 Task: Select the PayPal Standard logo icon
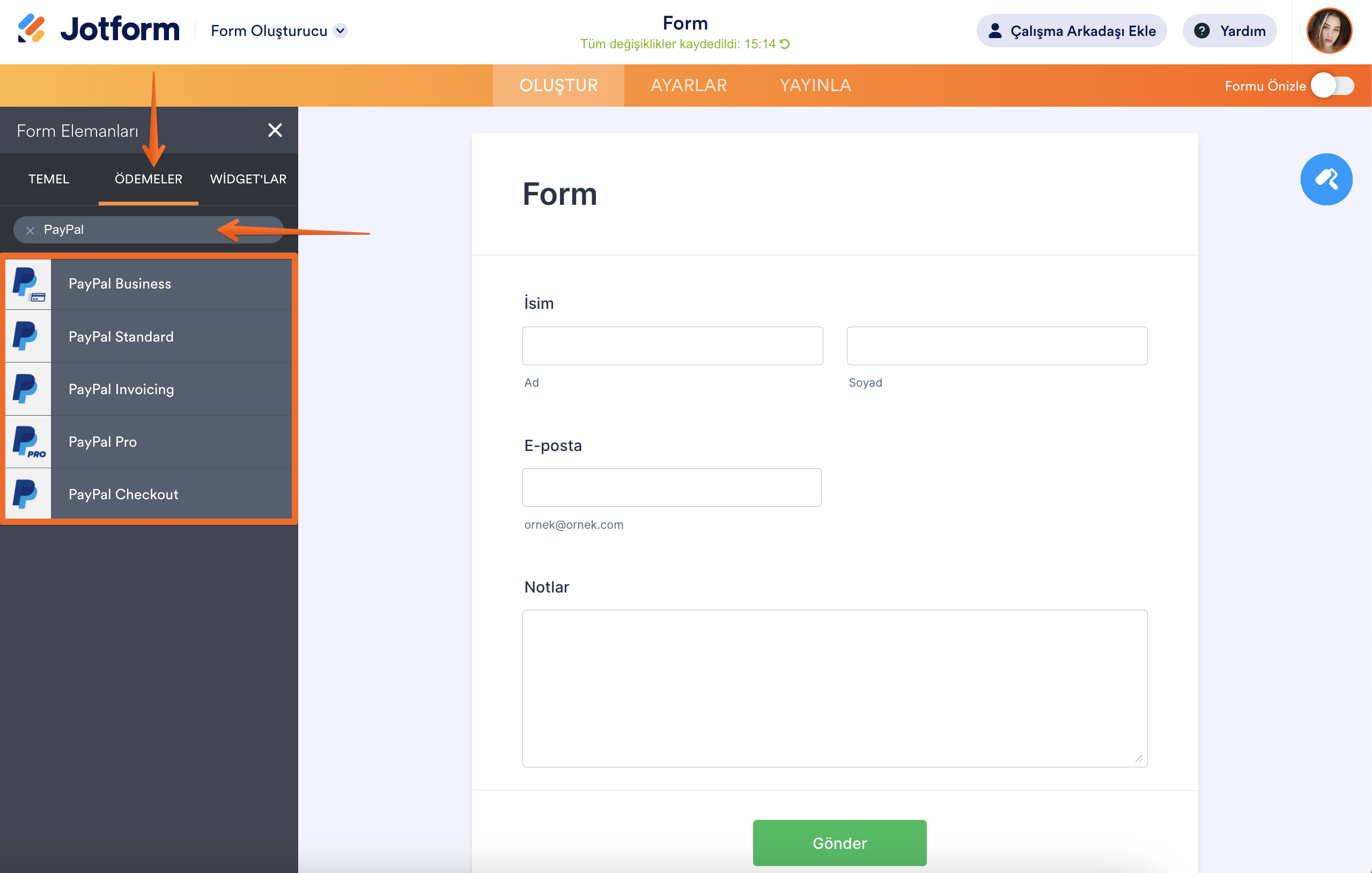pos(28,337)
